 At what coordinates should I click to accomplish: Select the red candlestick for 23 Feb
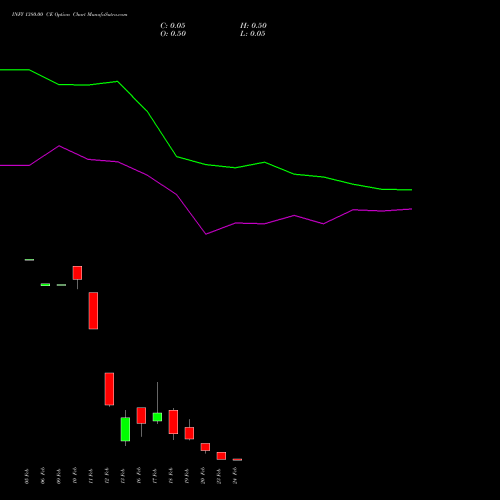pos(221,456)
